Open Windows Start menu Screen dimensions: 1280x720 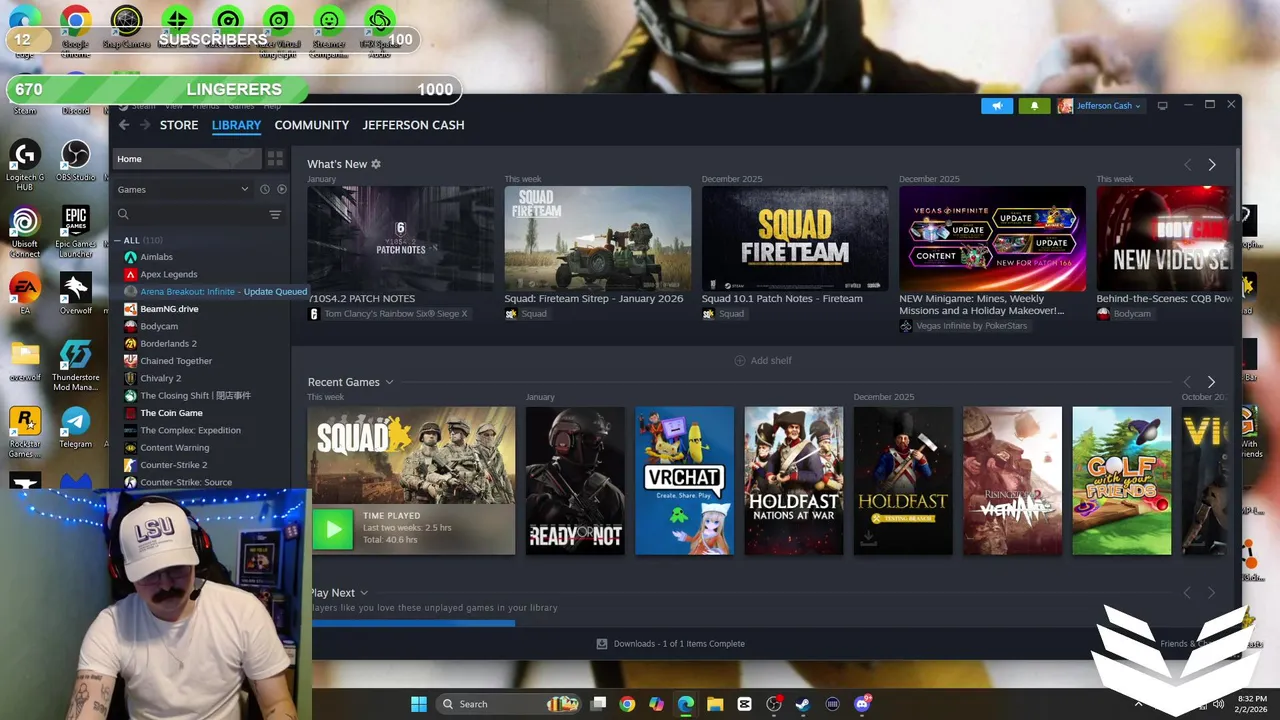(x=419, y=704)
